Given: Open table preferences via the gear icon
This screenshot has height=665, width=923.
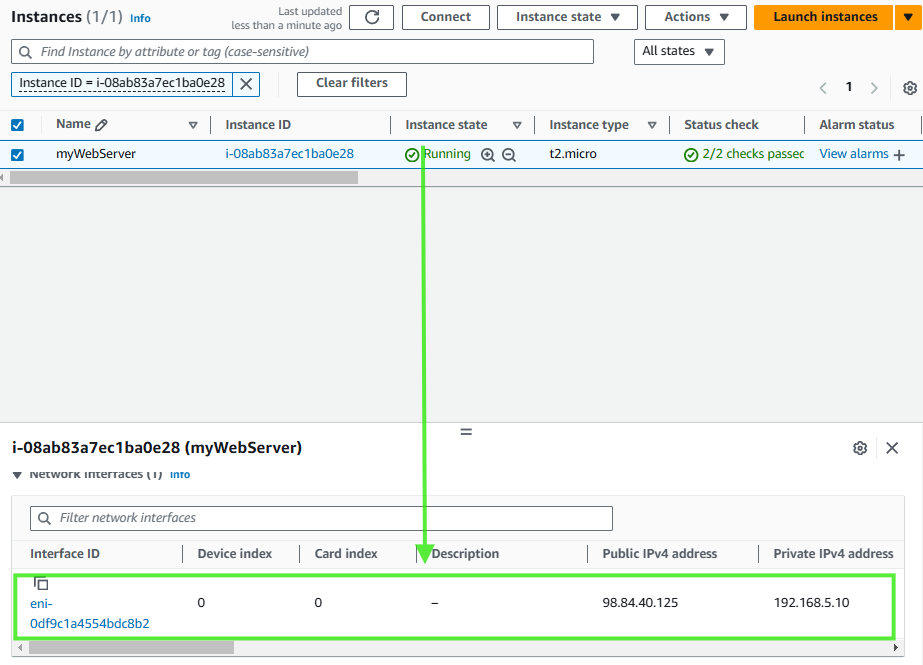Looking at the screenshot, I should 908,88.
